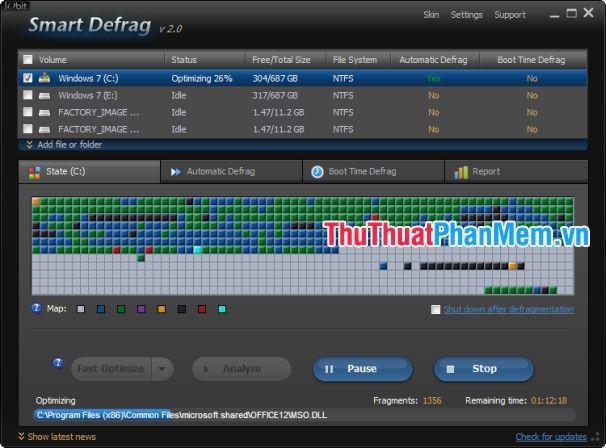Click the help icon next to Fast Optimize
This screenshot has height=448, width=606.
pos(58,363)
